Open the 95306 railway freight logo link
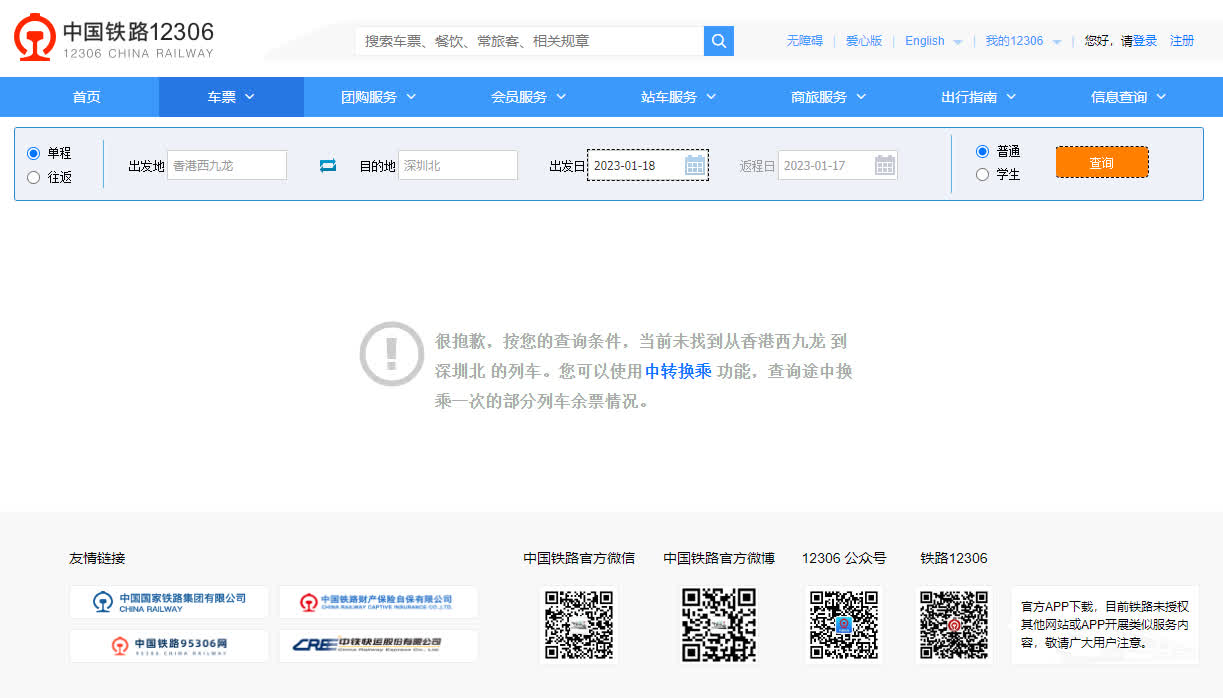Screen dimensions: 1223x698 (x=169, y=645)
